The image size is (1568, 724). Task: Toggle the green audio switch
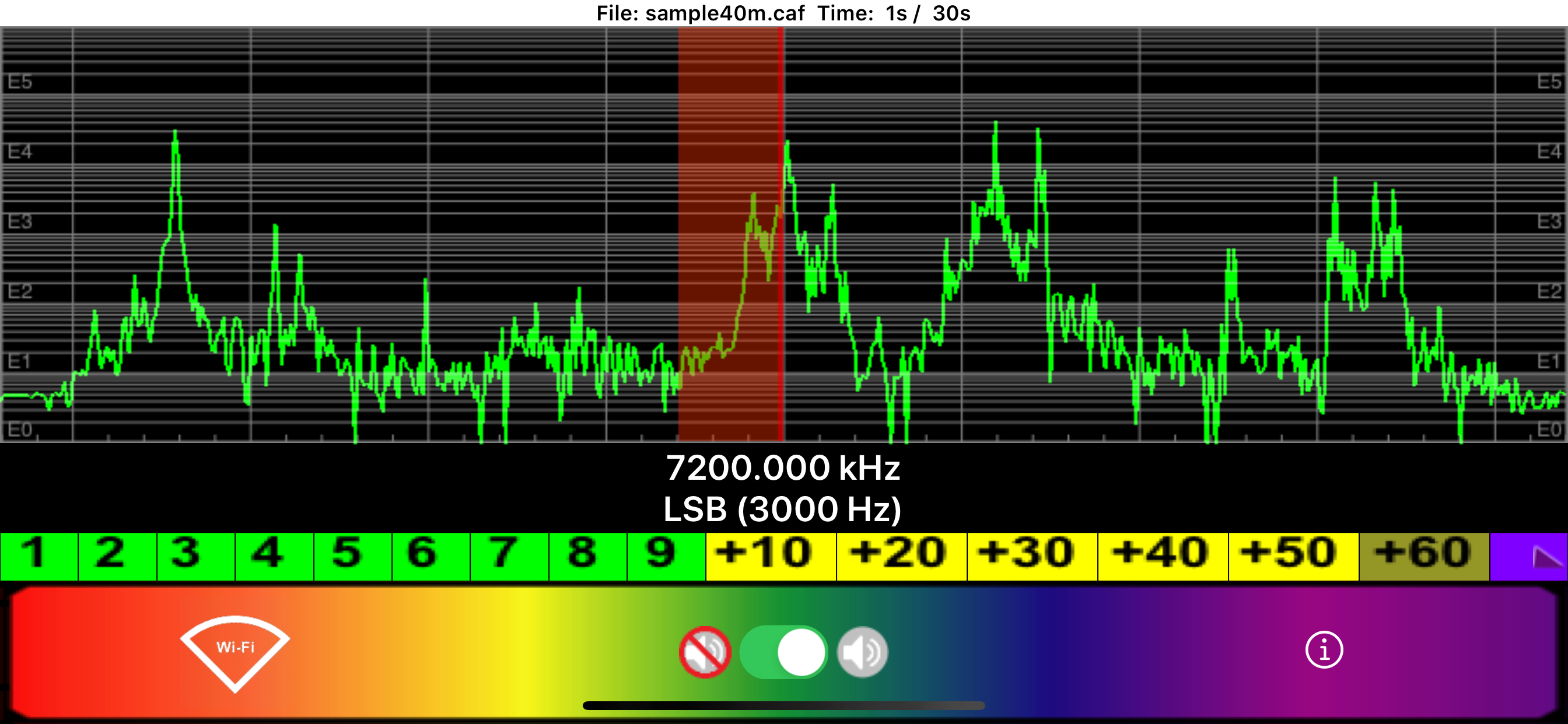point(783,652)
